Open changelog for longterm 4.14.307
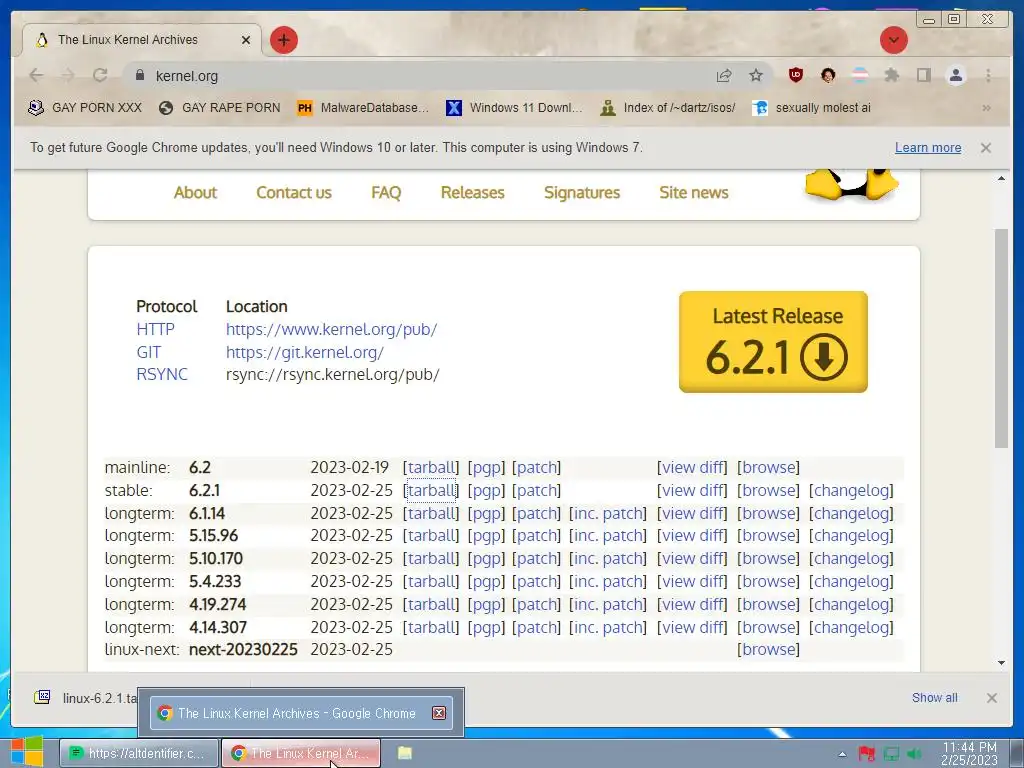1024x768 pixels. point(851,627)
